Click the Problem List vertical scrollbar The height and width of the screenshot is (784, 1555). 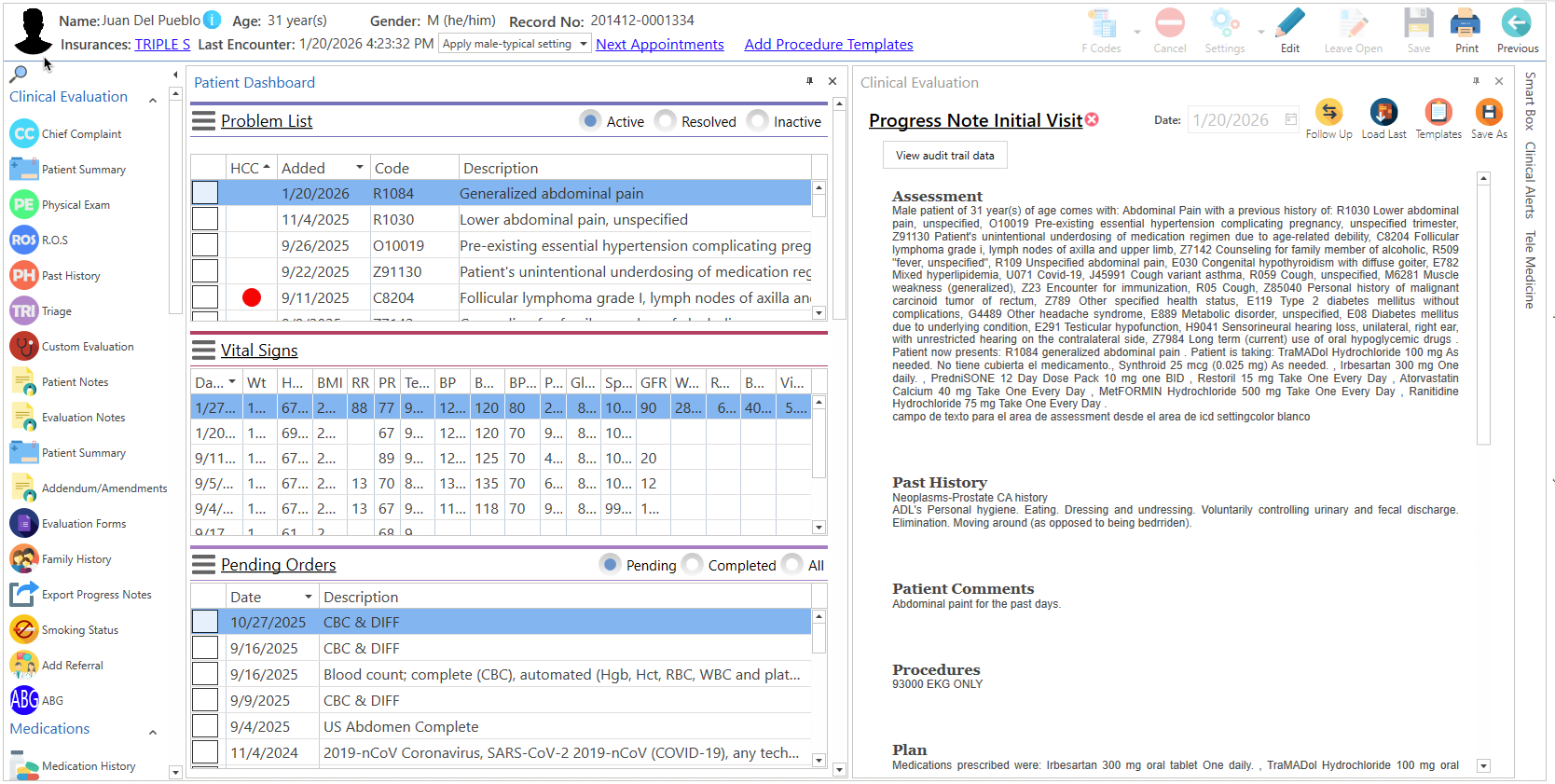pos(819,251)
